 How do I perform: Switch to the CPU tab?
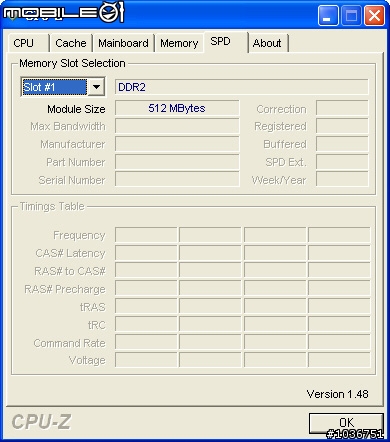(x=28, y=43)
